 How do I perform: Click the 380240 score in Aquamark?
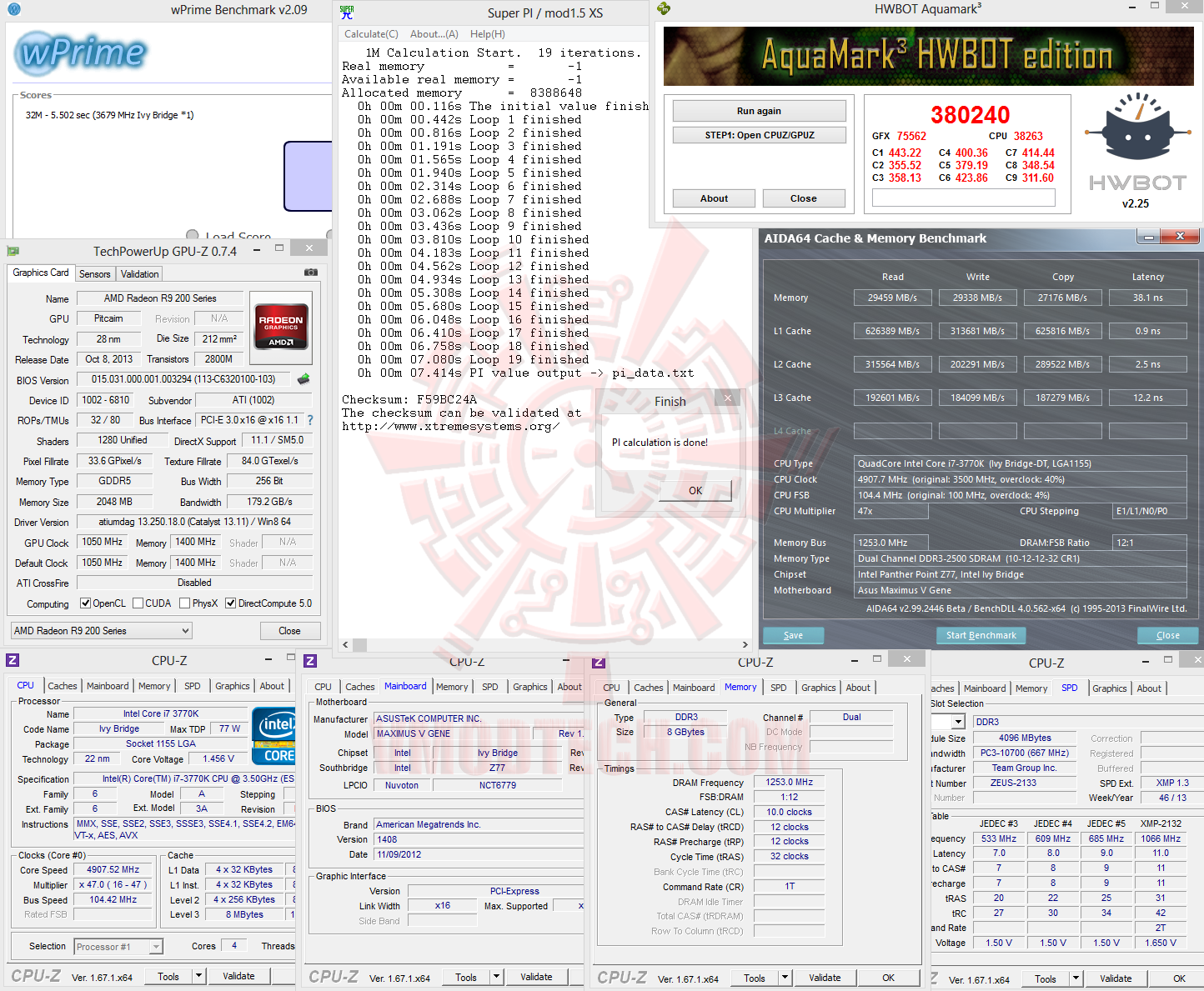coord(971,115)
